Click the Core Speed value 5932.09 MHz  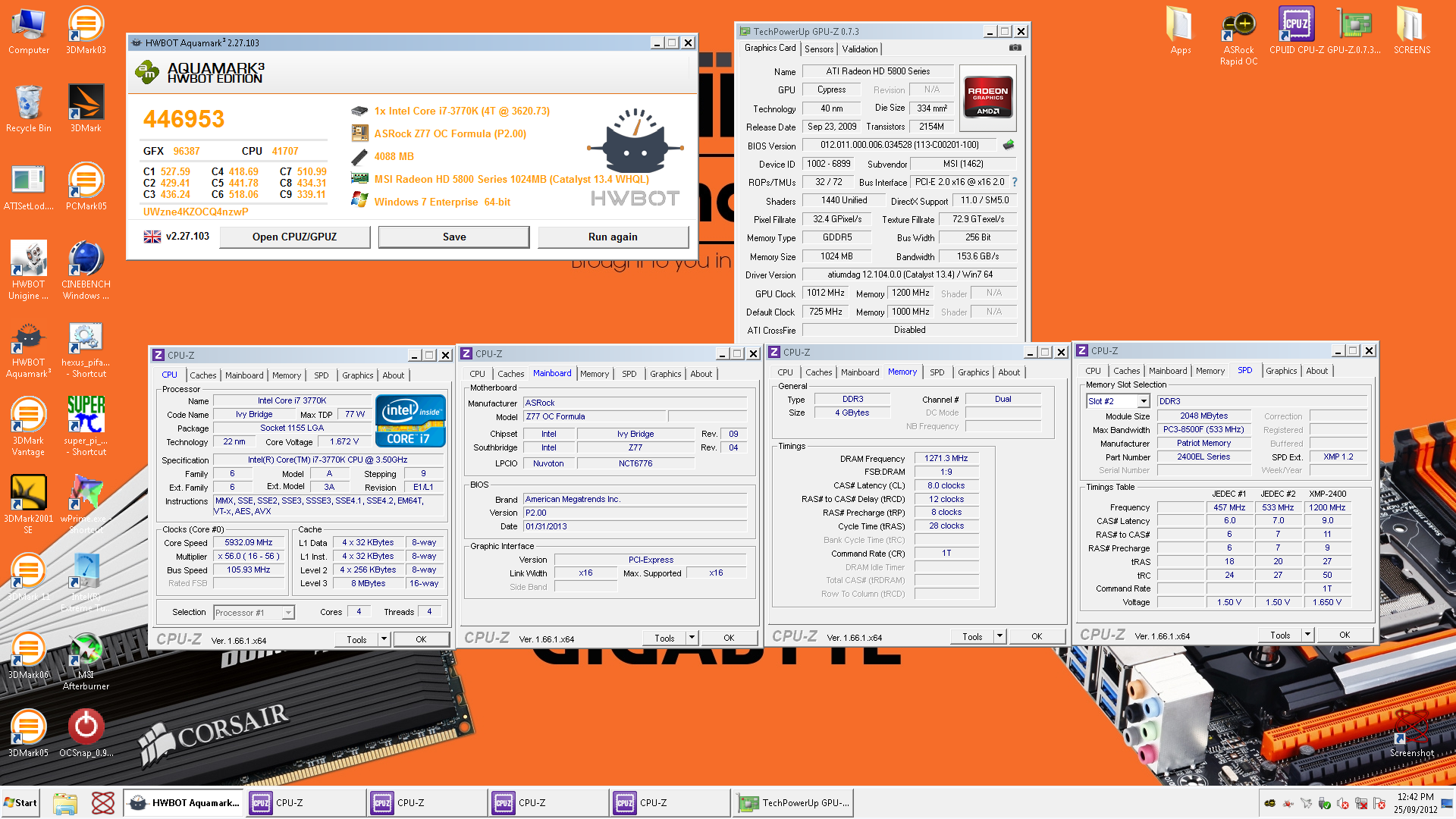(x=248, y=542)
